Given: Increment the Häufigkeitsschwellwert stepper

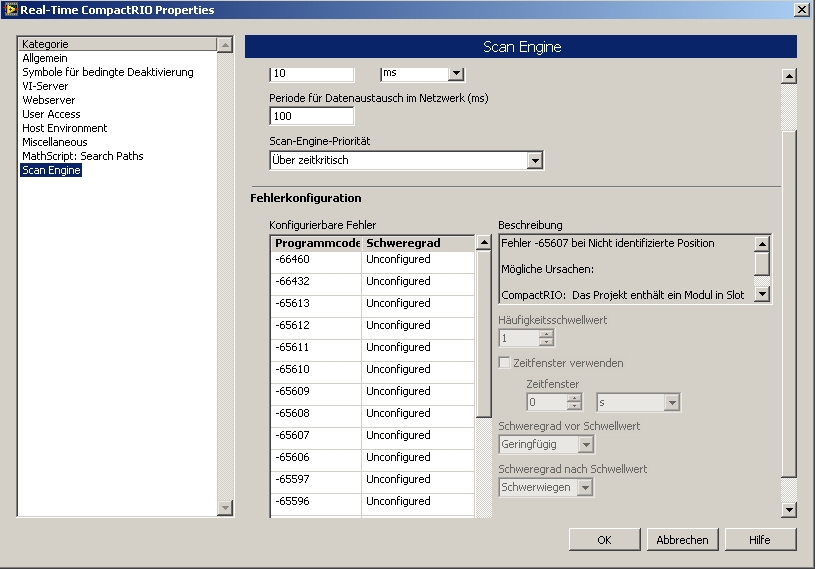Looking at the screenshot, I should (x=546, y=335).
